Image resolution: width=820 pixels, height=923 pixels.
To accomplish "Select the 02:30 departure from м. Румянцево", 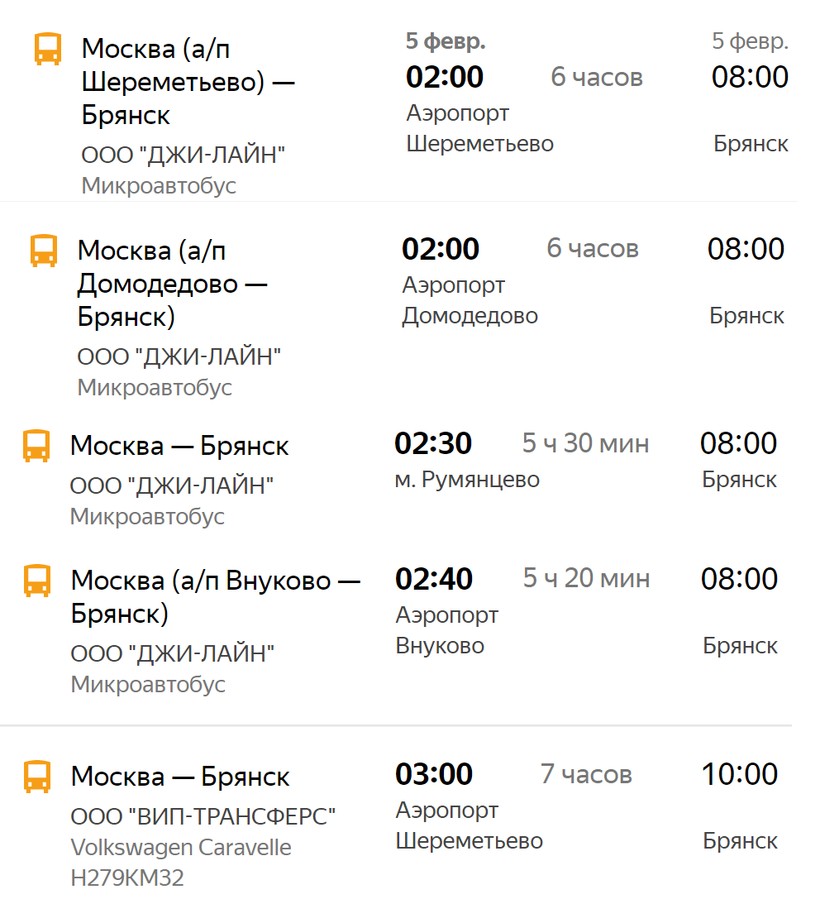I will pos(433,443).
